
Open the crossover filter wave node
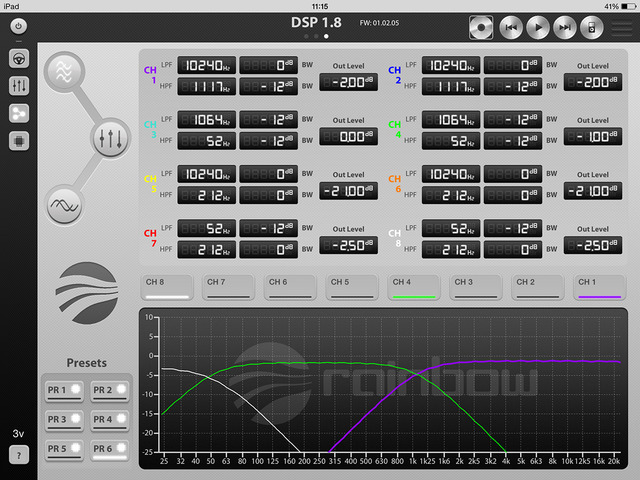coord(66,73)
